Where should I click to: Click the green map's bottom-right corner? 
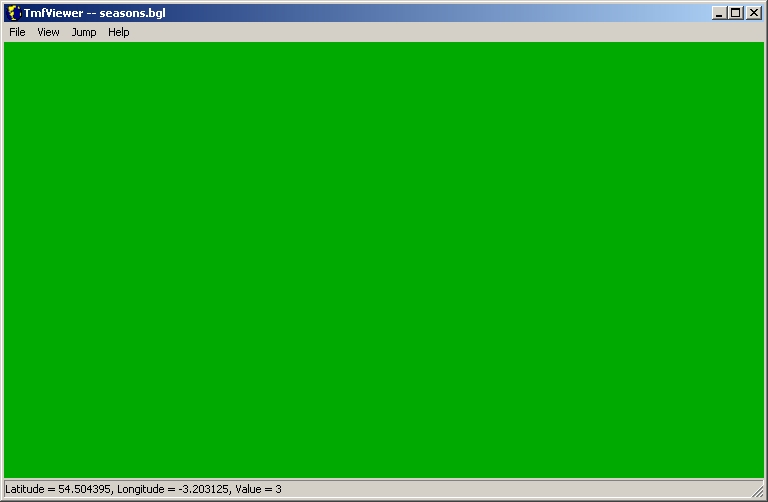pyautogui.click(x=759, y=474)
